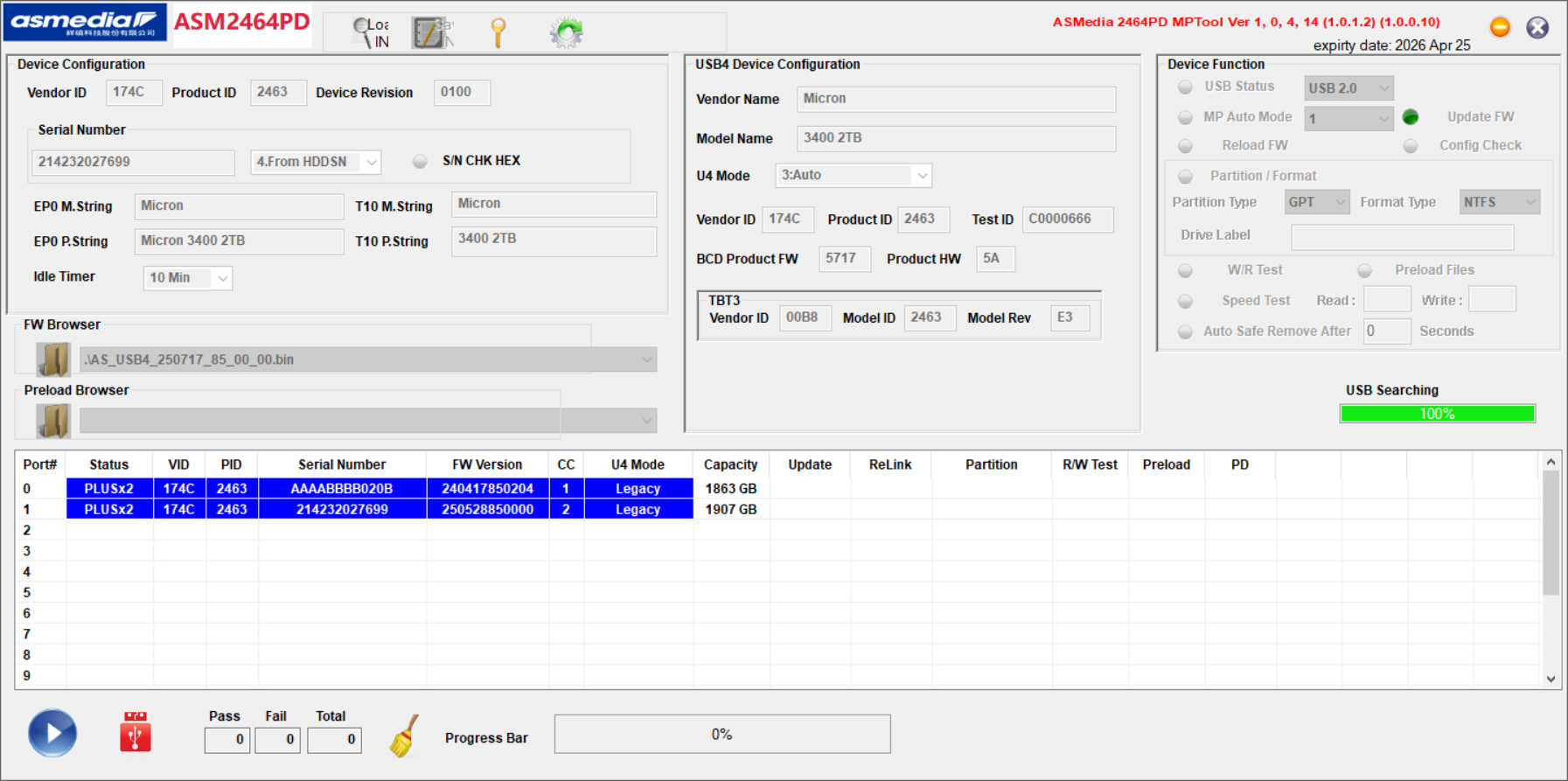This screenshot has width=1568, height=781.
Task: Open the U4 Mode 3:Auto dropdown
Action: [854, 175]
